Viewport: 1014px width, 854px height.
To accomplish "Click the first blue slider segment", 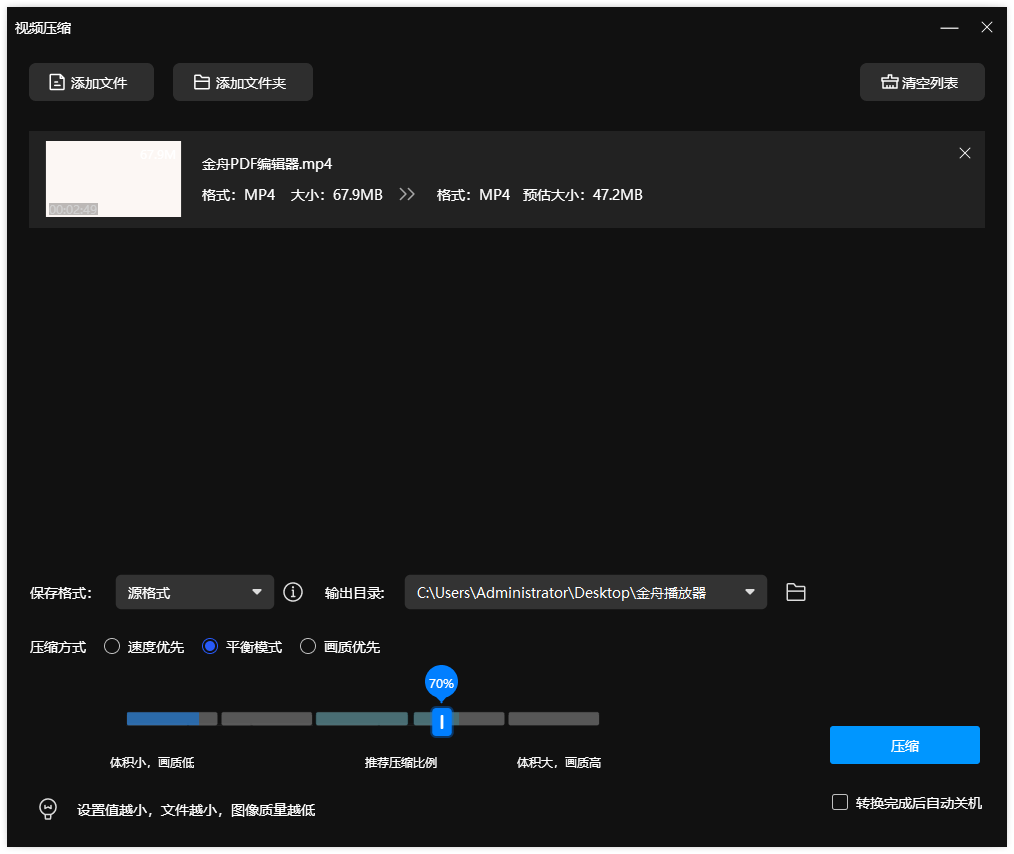I will (172, 719).
